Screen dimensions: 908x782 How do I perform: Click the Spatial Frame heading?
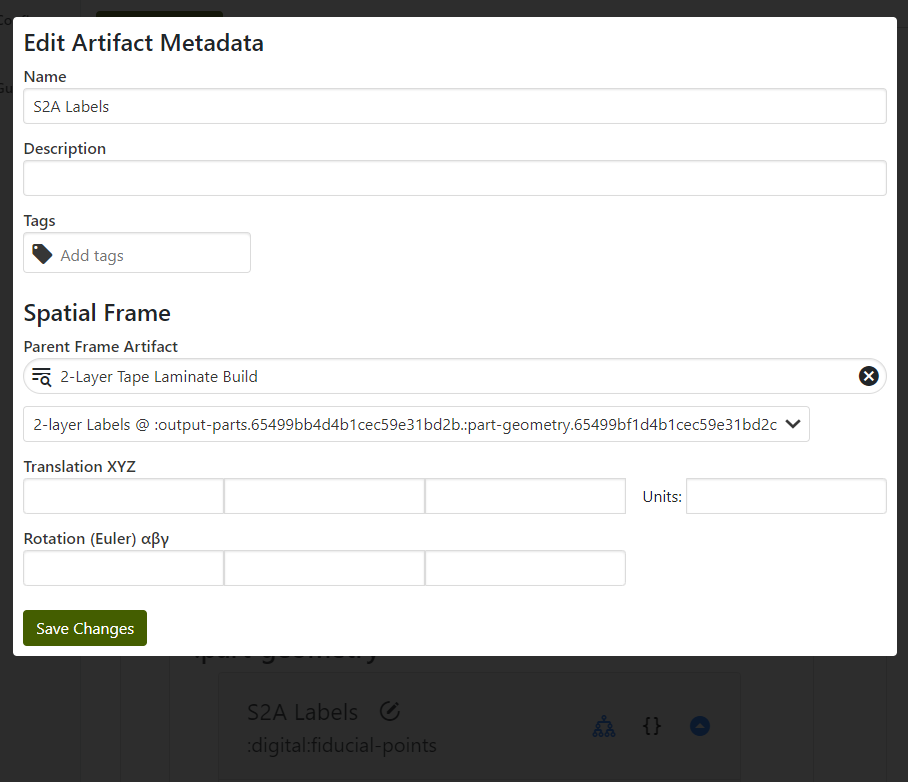[x=97, y=313]
